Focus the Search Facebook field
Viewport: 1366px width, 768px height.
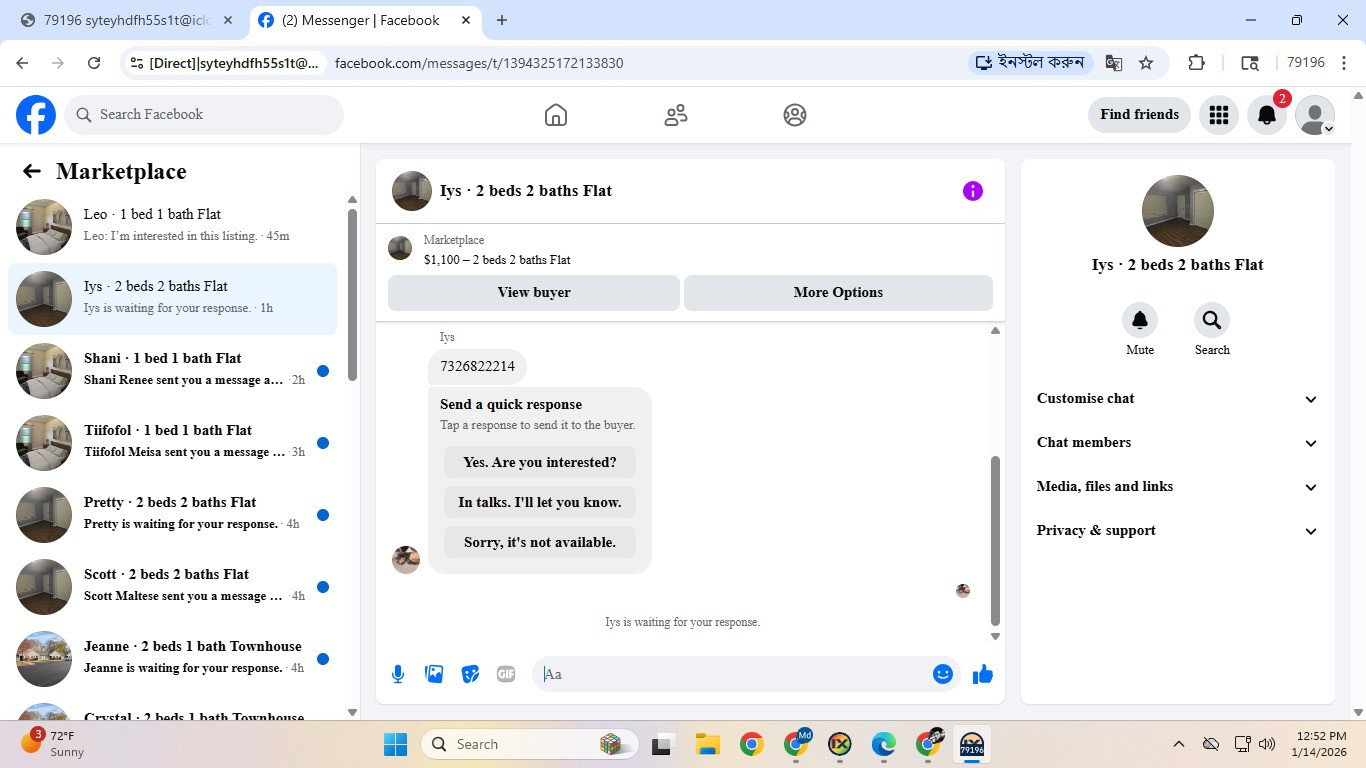[x=204, y=115]
